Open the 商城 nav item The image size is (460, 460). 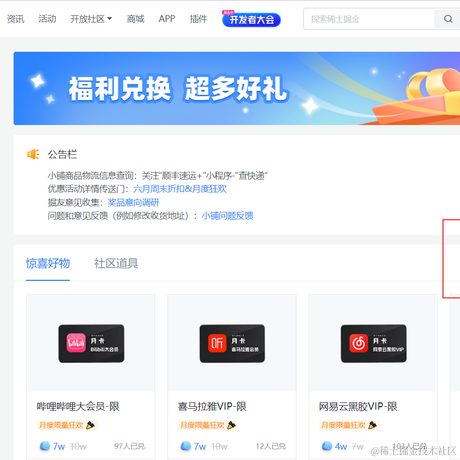(135, 19)
